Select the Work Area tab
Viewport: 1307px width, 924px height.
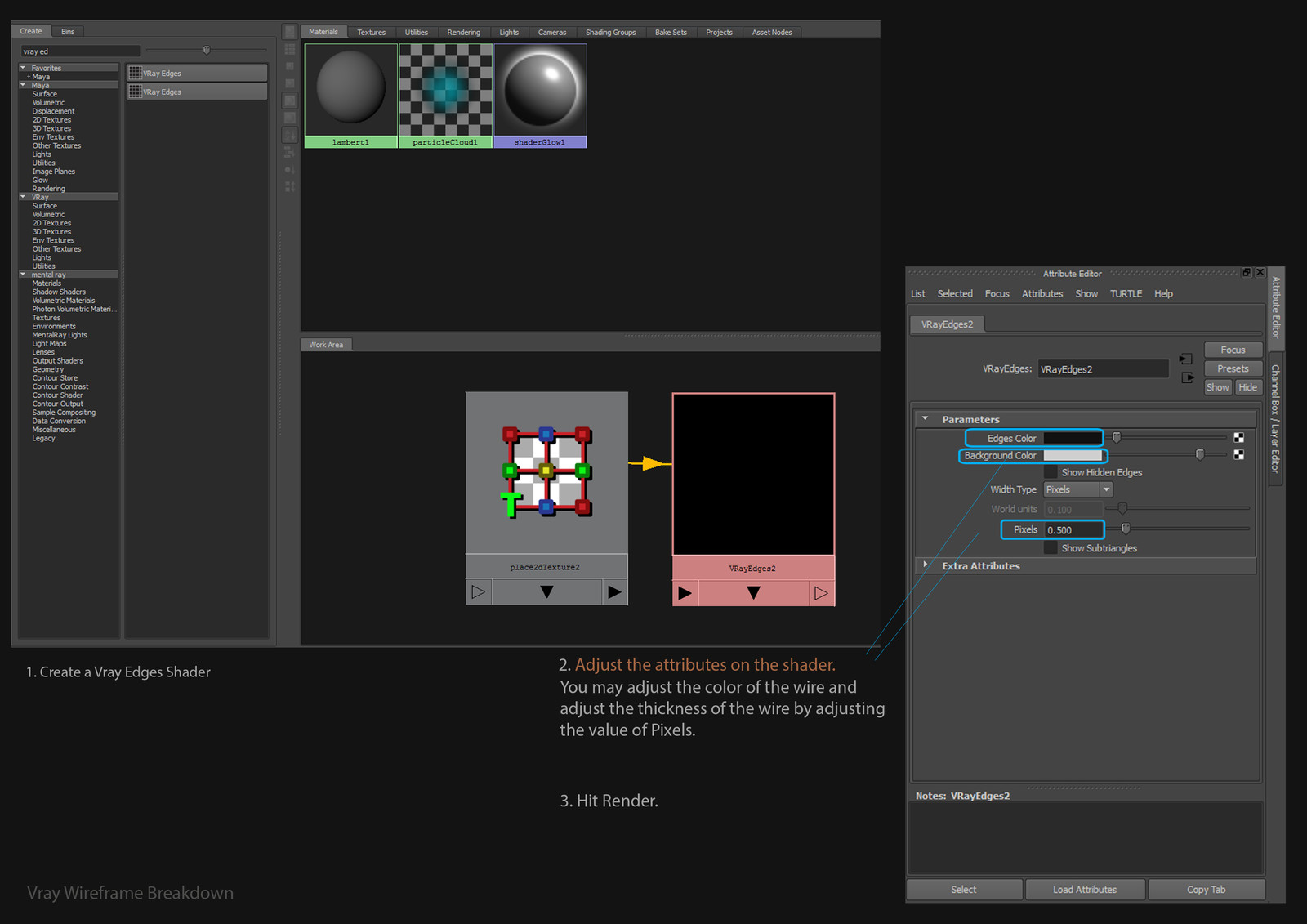pyautogui.click(x=326, y=345)
